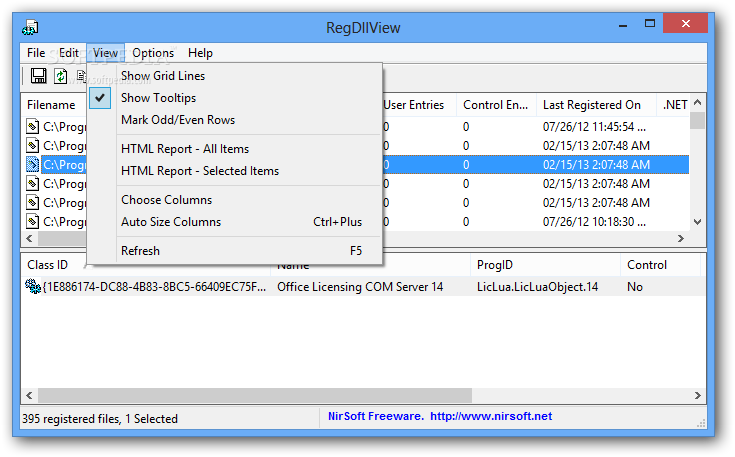
Task: Click the upper list vertical scrollbar thumb
Action: tap(698, 120)
